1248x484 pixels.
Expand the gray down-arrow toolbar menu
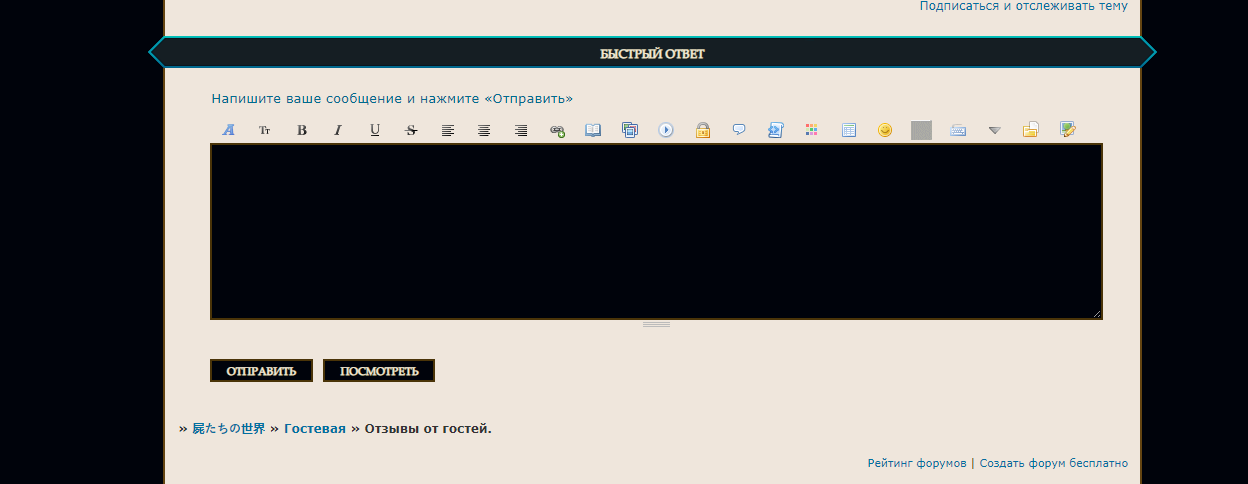(994, 130)
